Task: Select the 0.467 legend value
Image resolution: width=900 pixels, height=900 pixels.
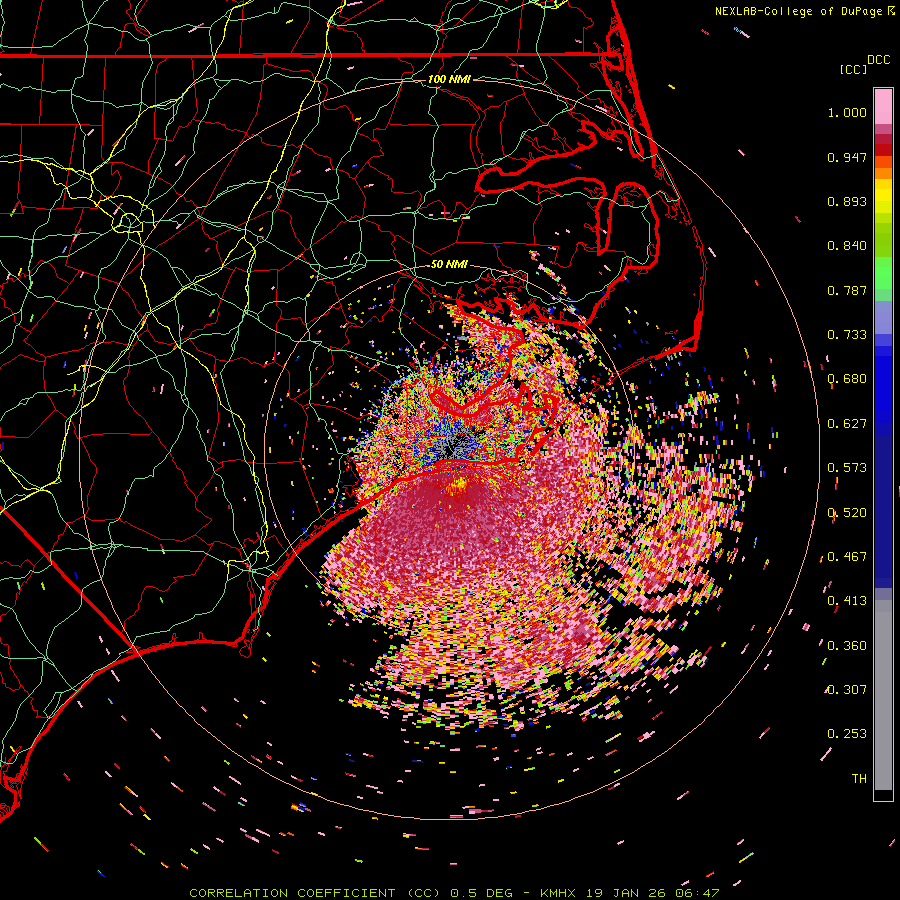Action: (x=847, y=557)
